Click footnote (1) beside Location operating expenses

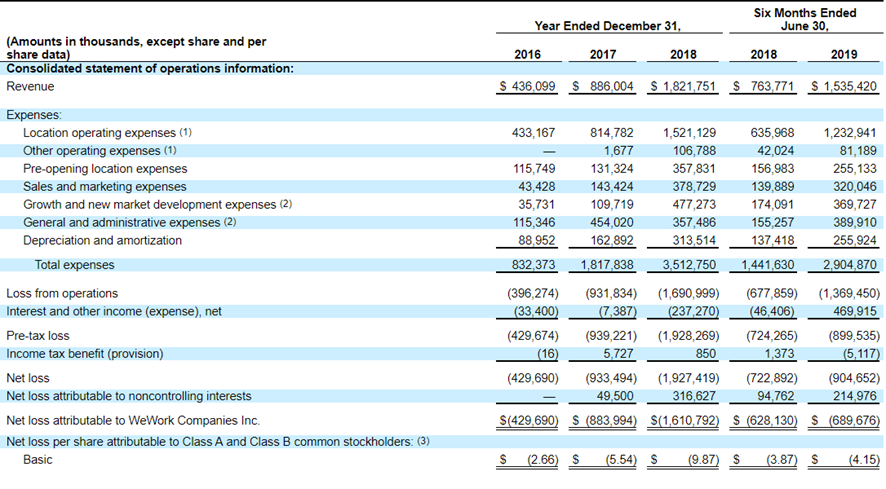coord(185,133)
